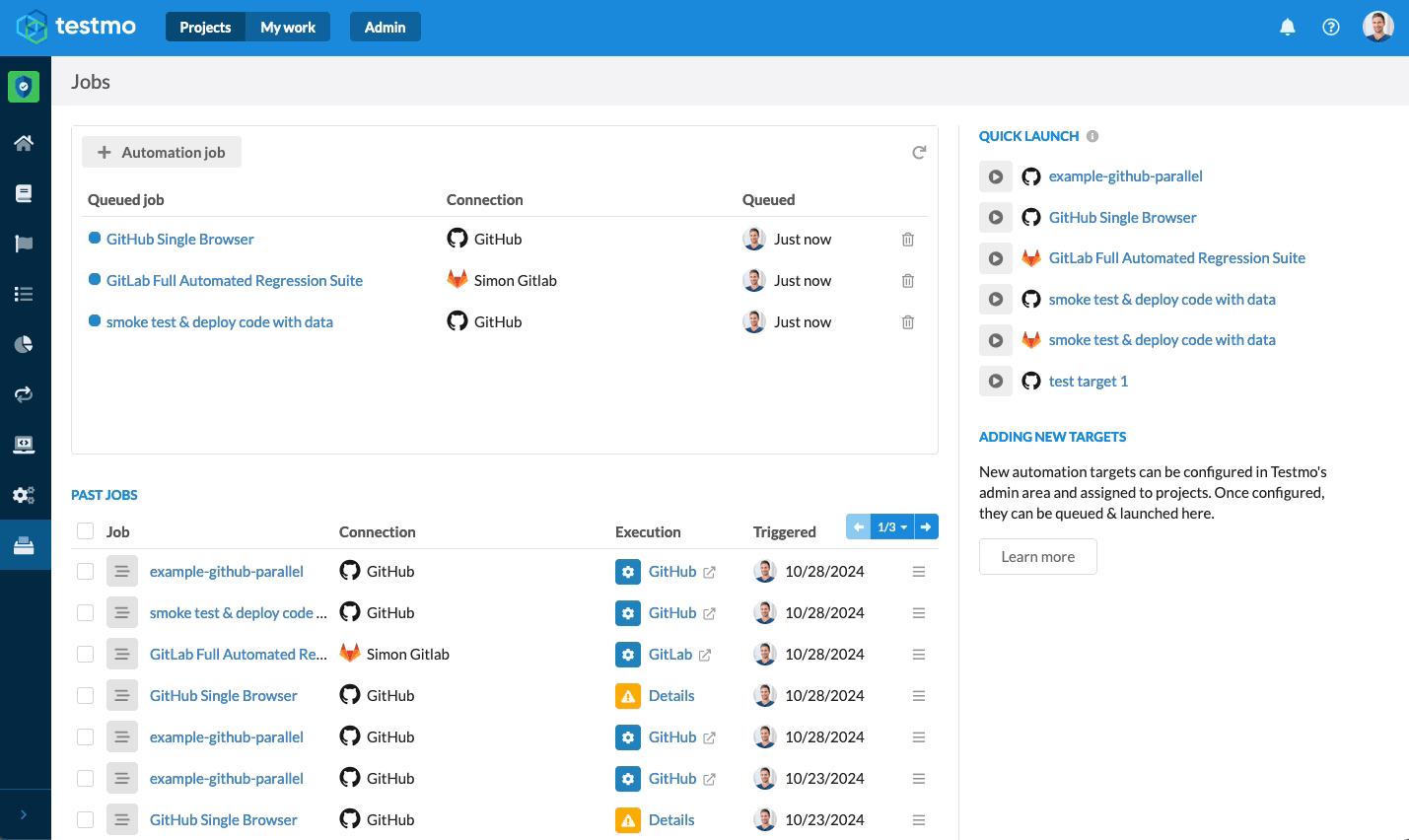Viewport: 1409px width, 840px height.
Task: Switch to My work tab
Action: pos(288,27)
